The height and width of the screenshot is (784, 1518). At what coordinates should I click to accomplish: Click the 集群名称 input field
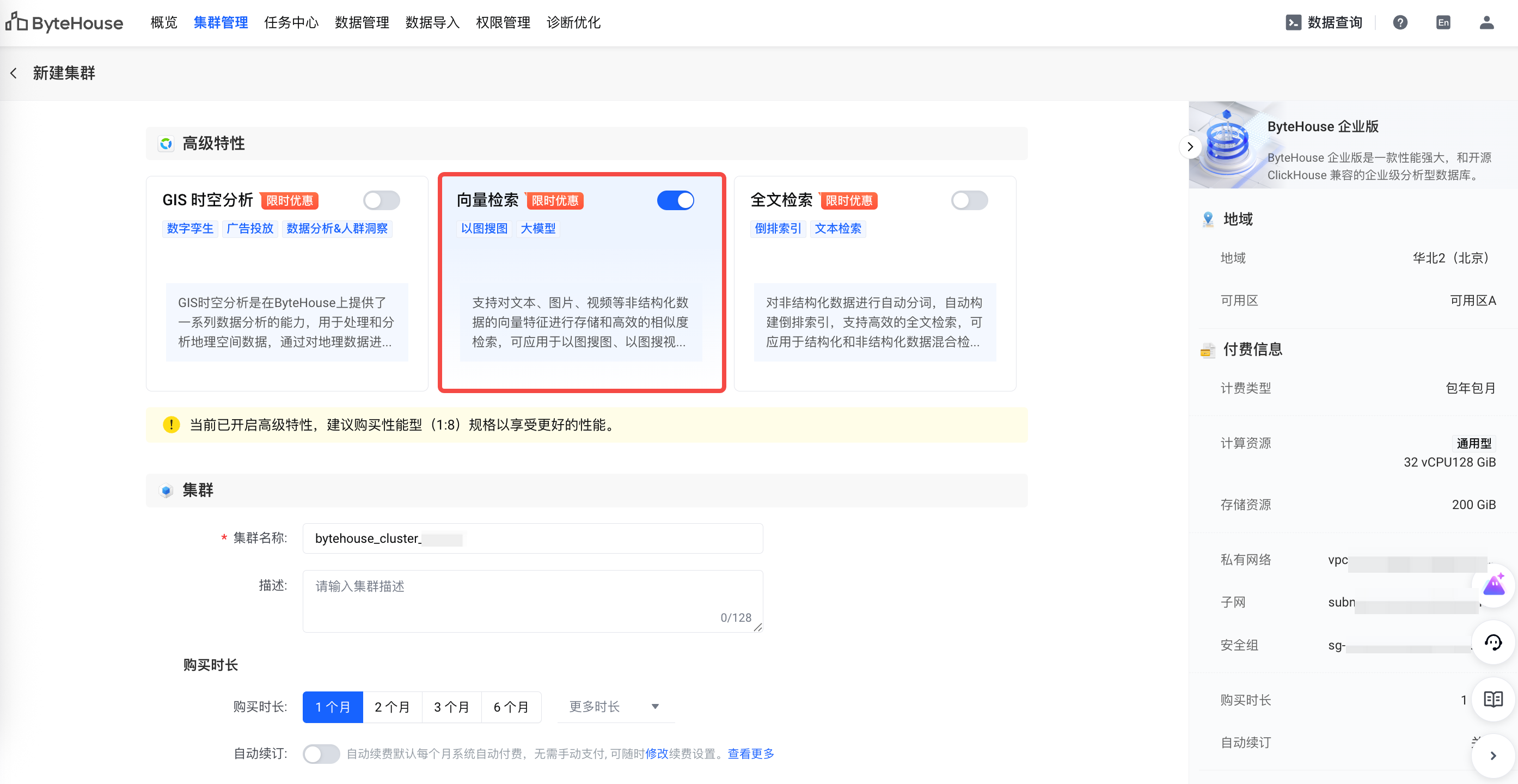532,538
